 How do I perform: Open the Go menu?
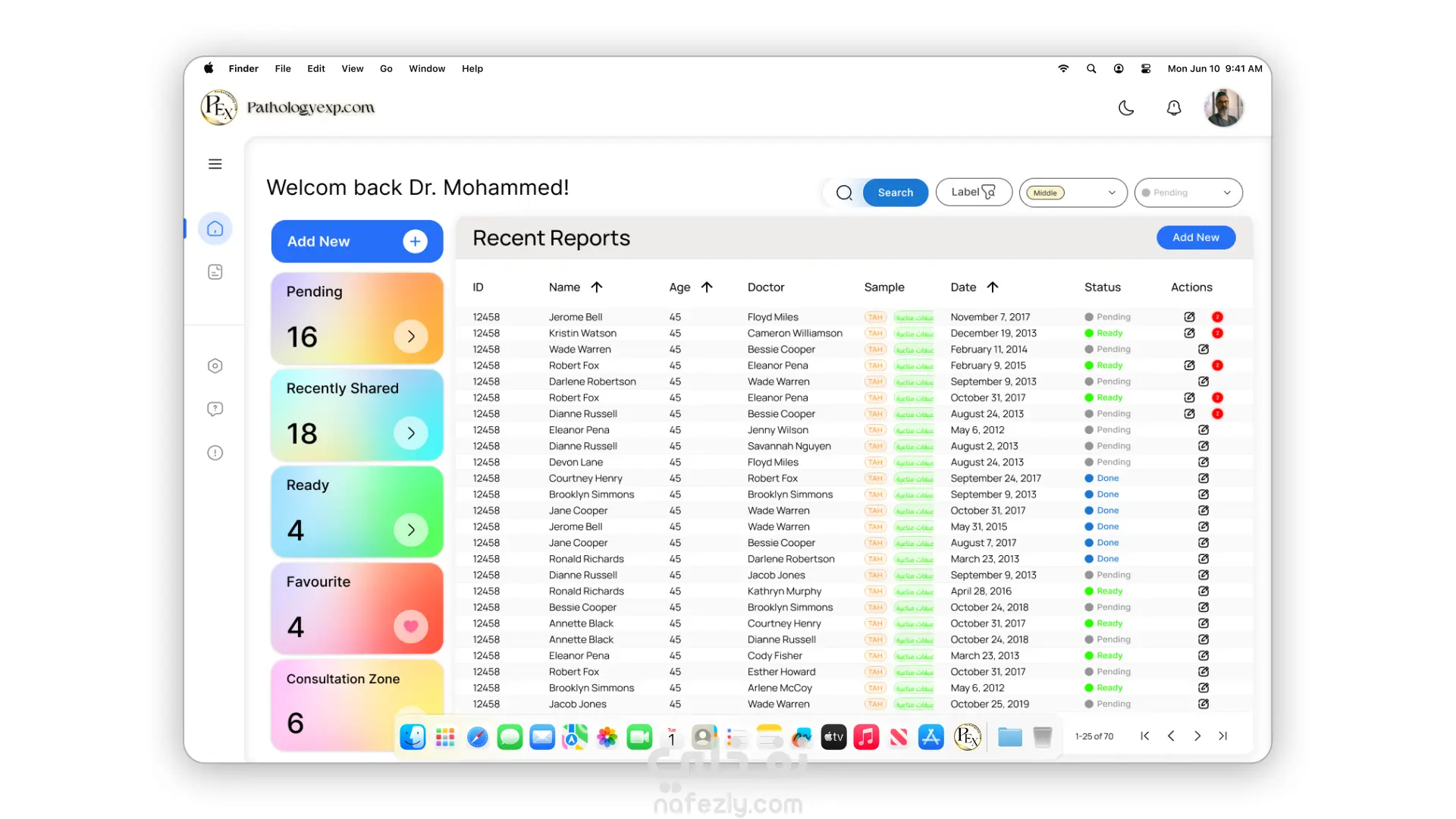(x=386, y=68)
